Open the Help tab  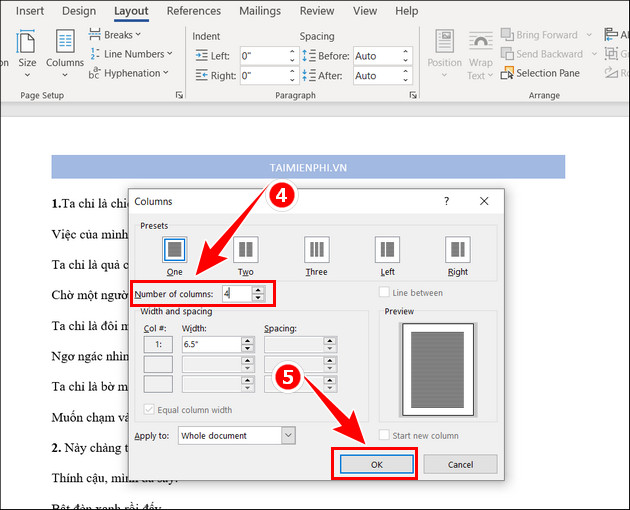407,11
